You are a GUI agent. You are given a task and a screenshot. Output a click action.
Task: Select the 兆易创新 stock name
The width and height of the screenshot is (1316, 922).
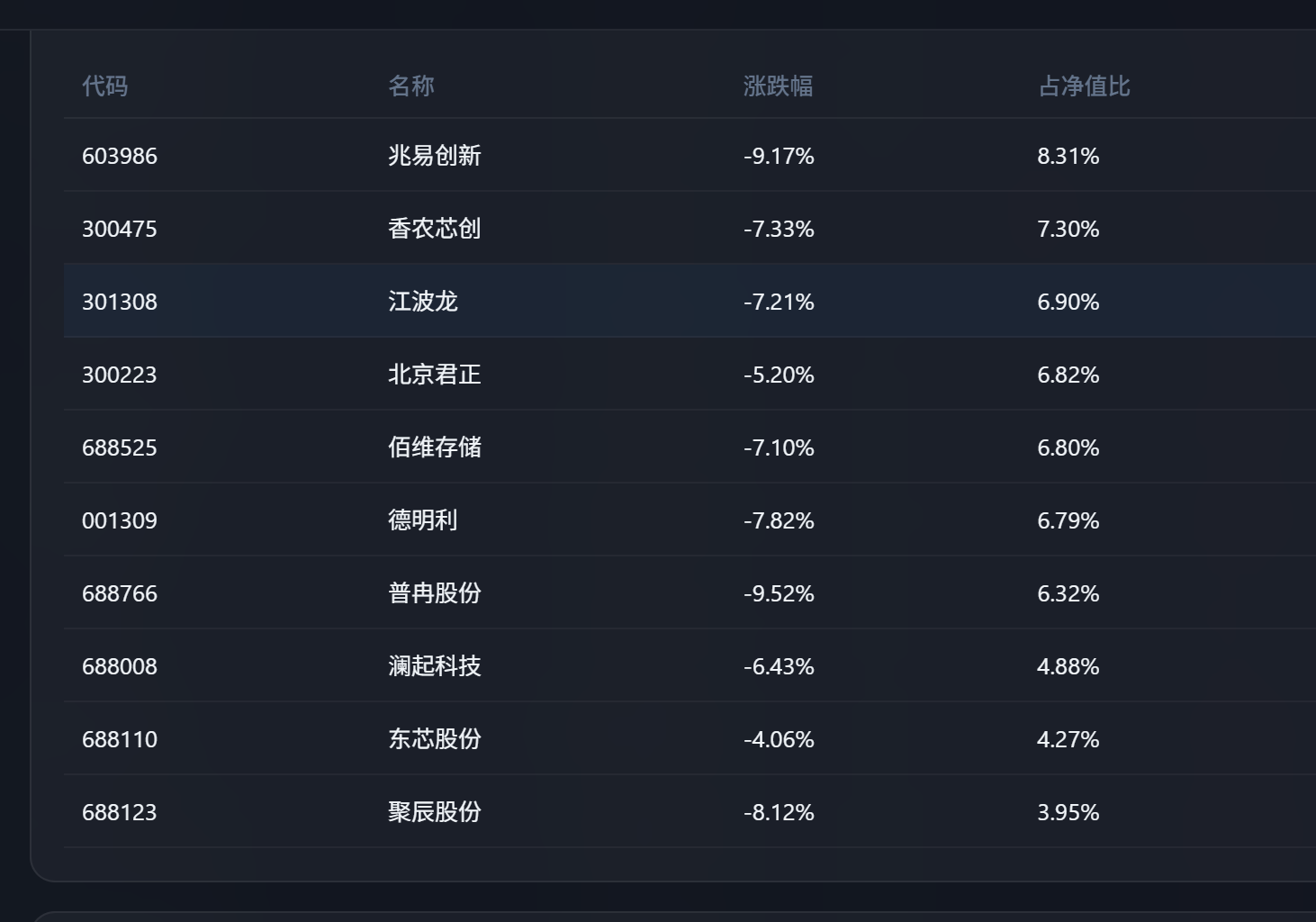pyautogui.click(x=435, y=156)
